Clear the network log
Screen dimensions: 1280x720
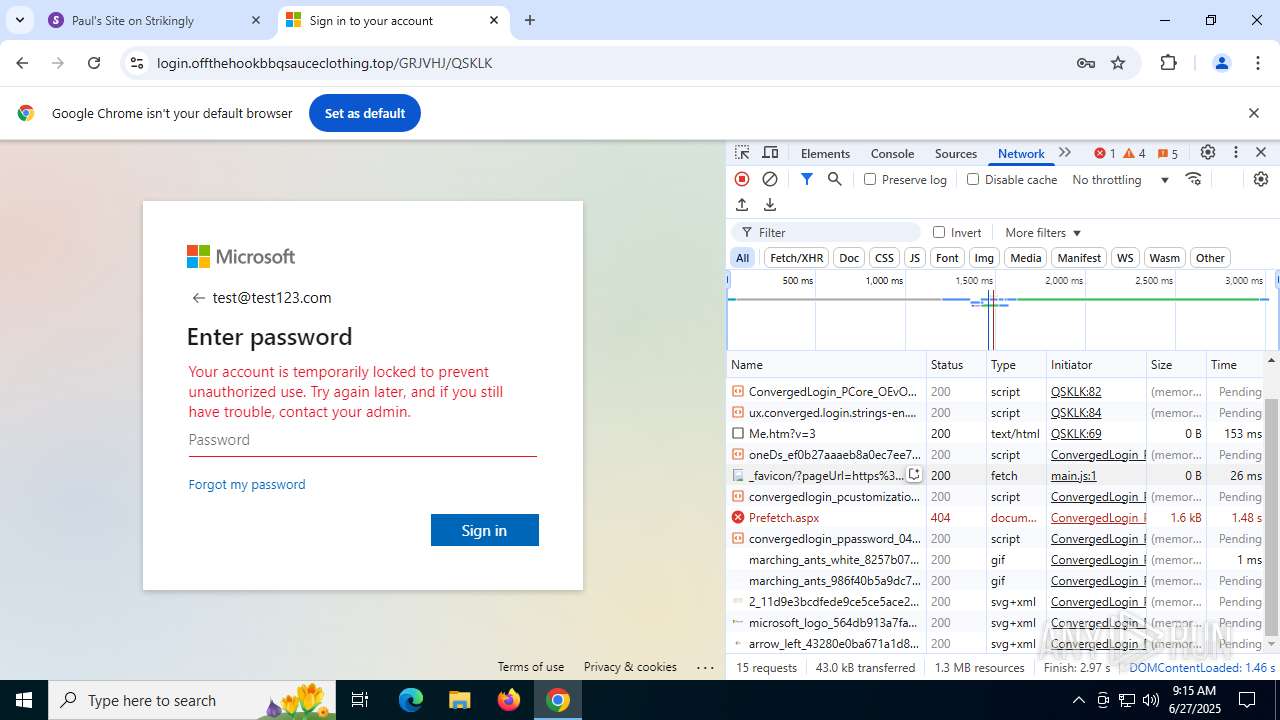[770, 179]
